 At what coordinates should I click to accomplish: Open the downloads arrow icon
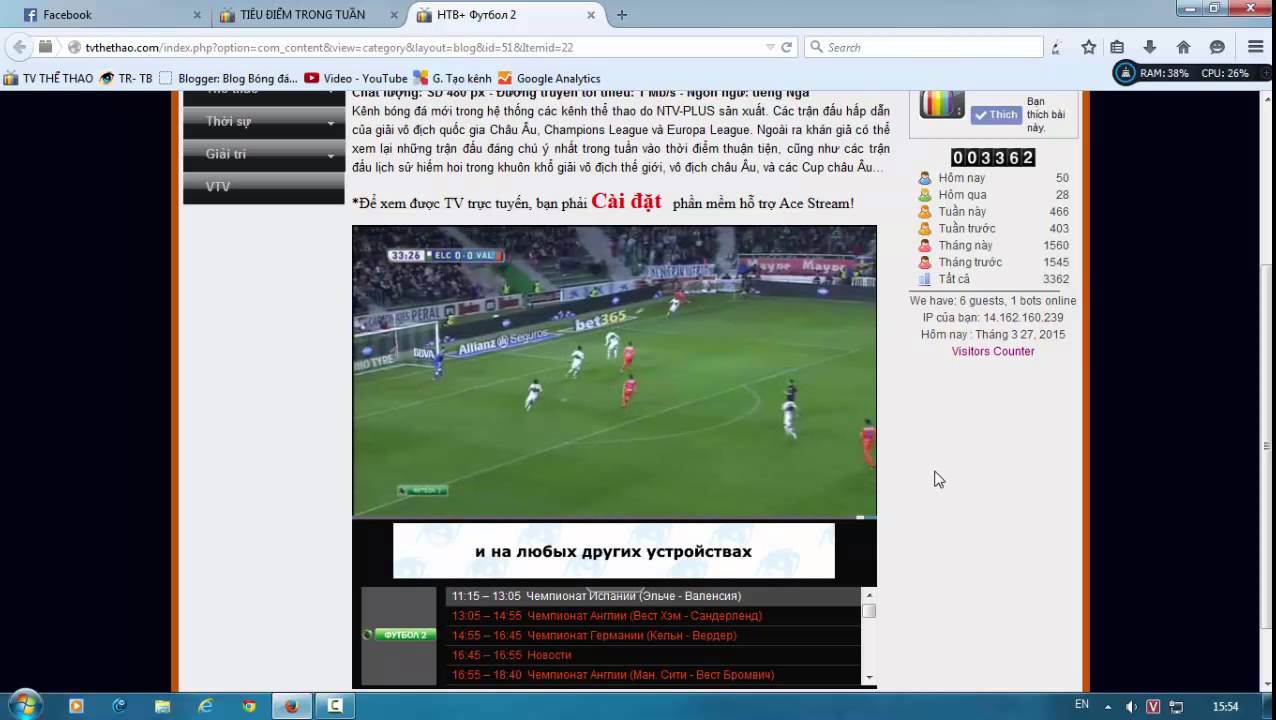click(x=1150, y=47)
